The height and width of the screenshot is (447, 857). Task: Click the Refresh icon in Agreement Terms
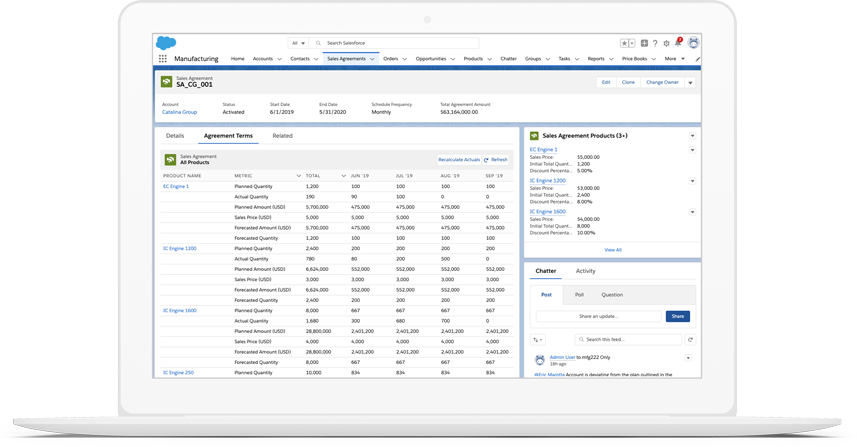coord(486,160)
